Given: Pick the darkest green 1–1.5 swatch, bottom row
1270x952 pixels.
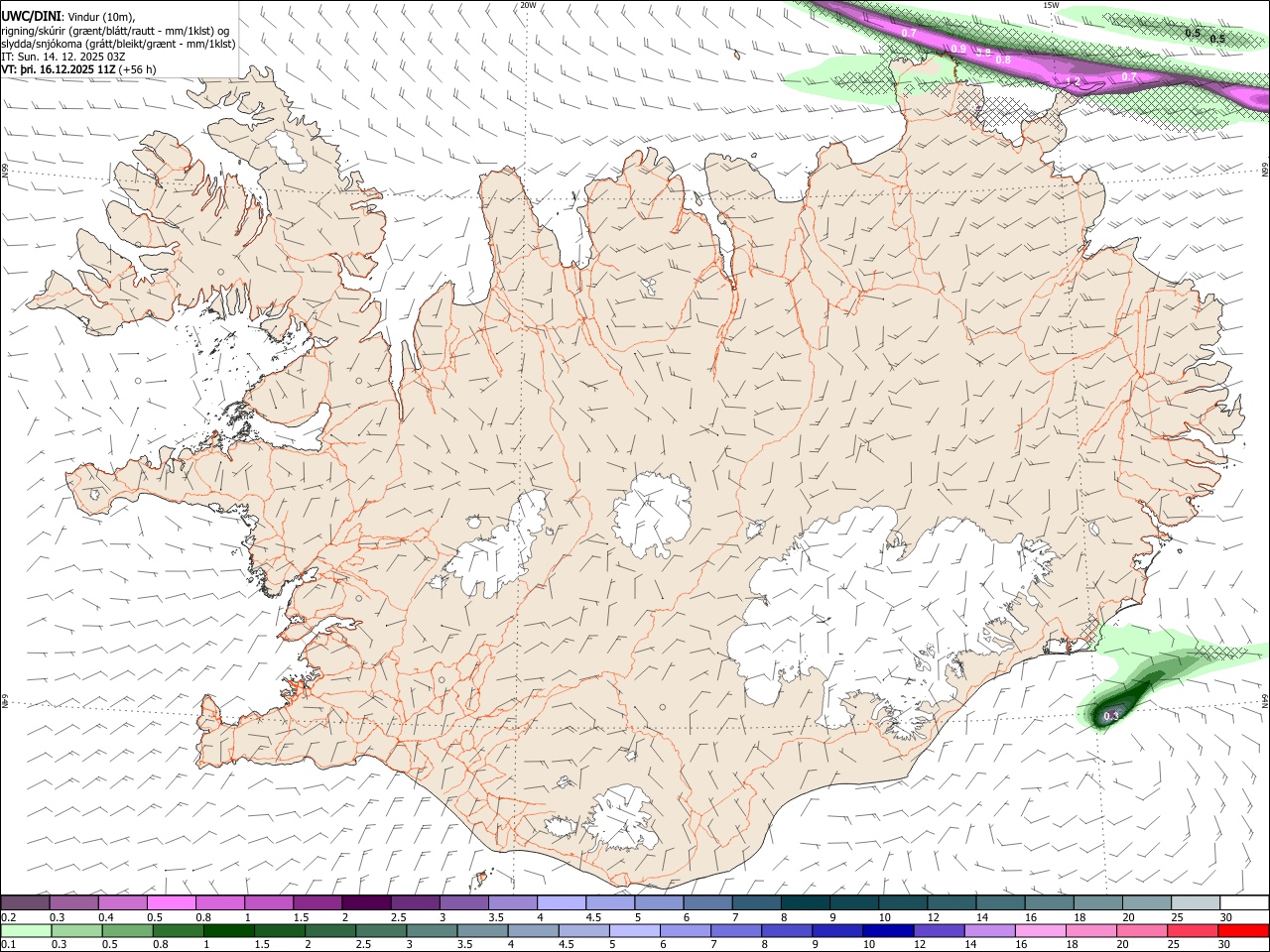Looking at the screenshot, I should tap(229, 931).
